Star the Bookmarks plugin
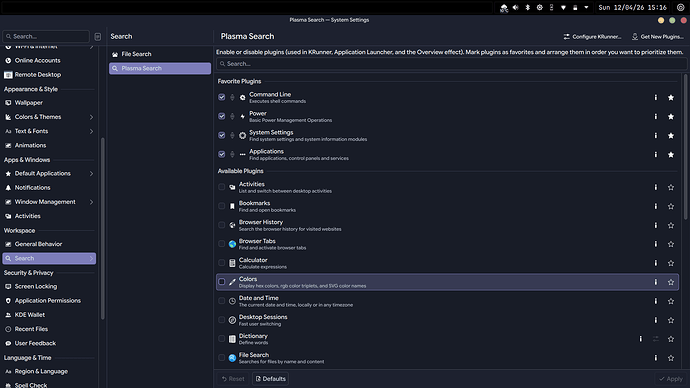Viewport: 690px width, 388px height. (x=671, y=206)
